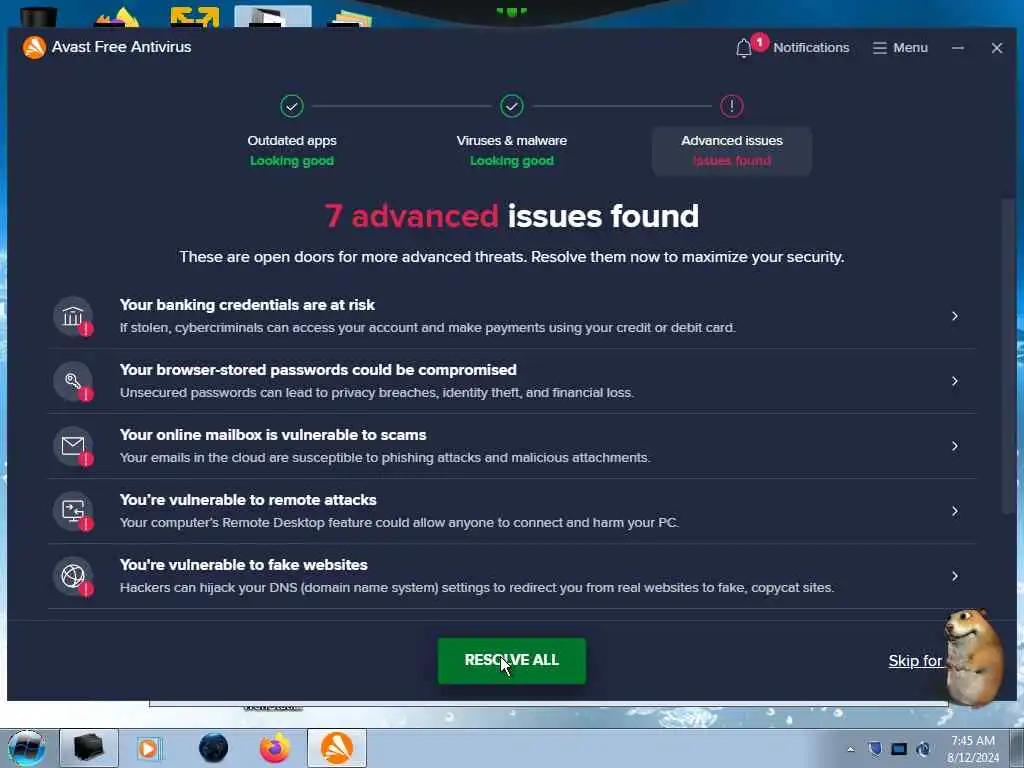Click the RESOLVE ALL button

coord(511,661)
